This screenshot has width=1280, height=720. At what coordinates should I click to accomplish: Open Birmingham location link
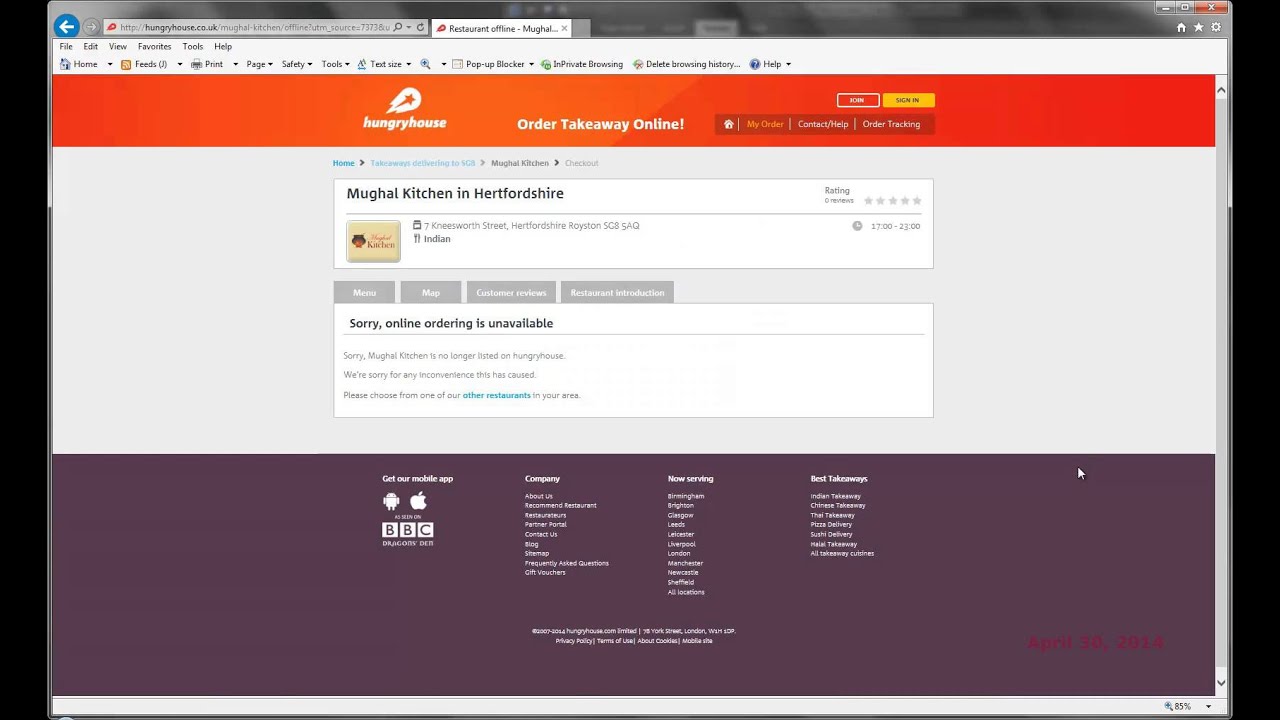[686, 496]
